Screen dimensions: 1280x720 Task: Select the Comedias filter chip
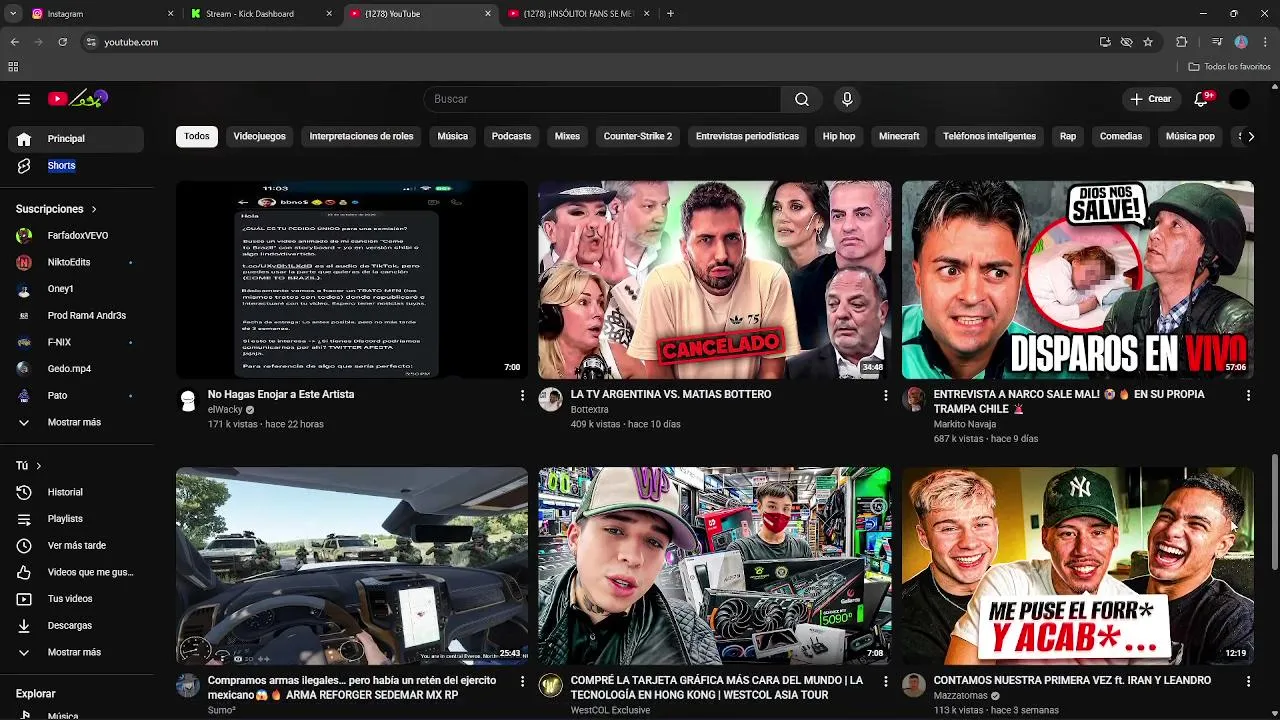(x=1121, y=136)
